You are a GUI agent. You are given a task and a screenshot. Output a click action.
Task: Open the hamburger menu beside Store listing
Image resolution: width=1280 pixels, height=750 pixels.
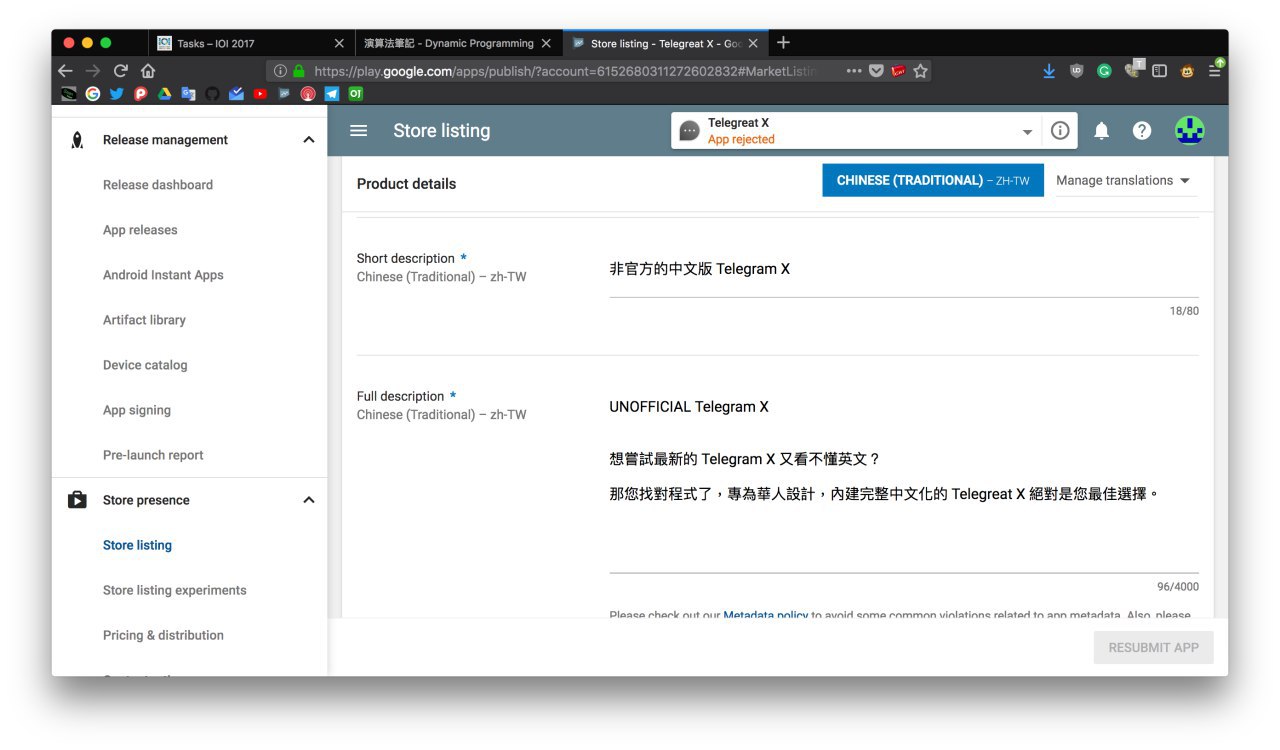(359, 131)
